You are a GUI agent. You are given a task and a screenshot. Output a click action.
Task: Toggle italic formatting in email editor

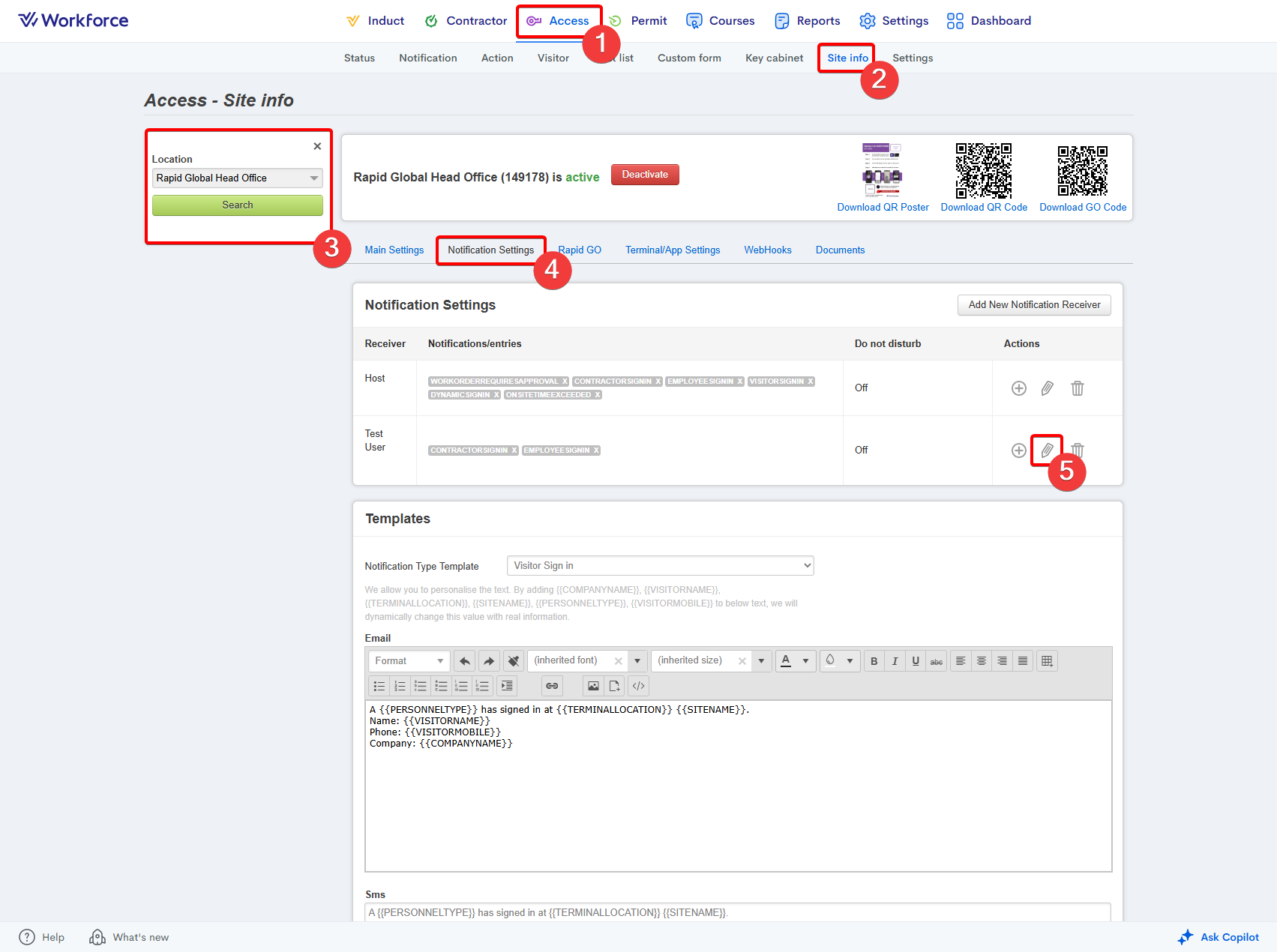click(x=895, y=661)
